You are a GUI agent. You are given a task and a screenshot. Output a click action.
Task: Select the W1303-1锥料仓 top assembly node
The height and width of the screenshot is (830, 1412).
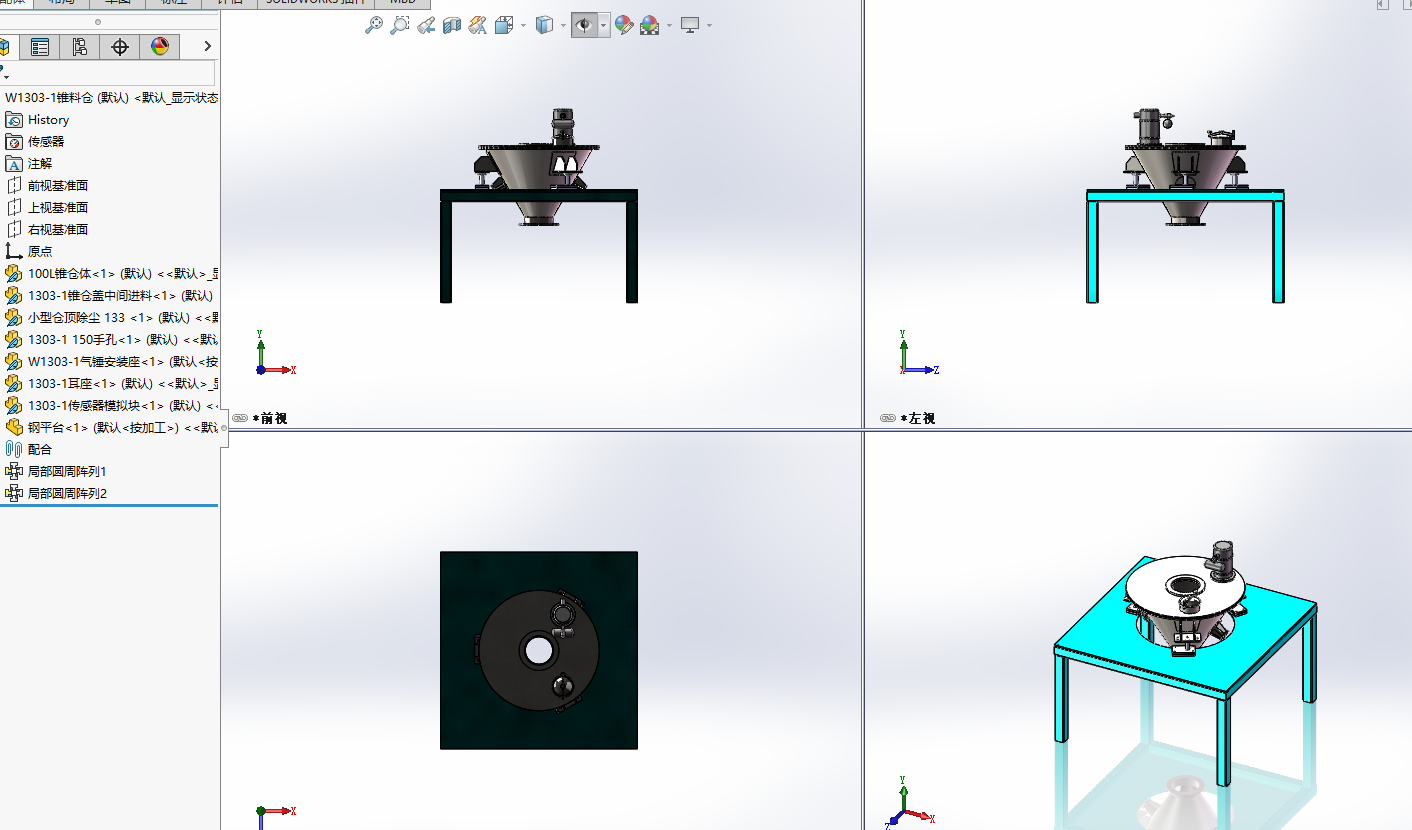tap(110, 98)
